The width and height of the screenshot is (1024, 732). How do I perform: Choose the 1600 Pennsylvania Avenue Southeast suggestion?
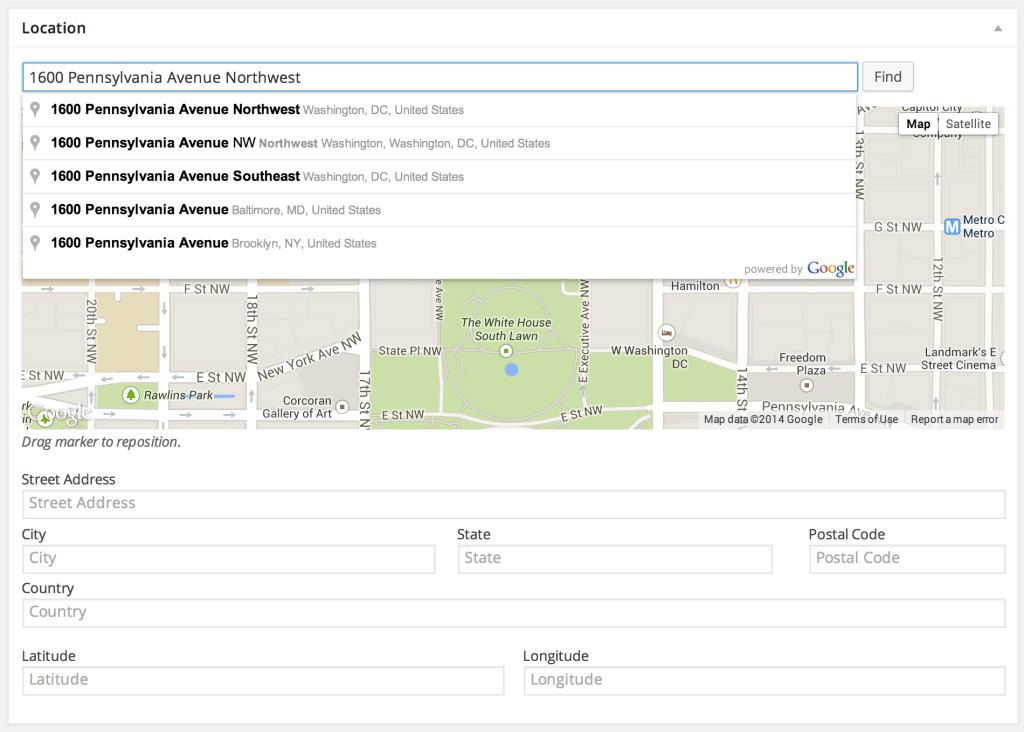tap(175, 176)
